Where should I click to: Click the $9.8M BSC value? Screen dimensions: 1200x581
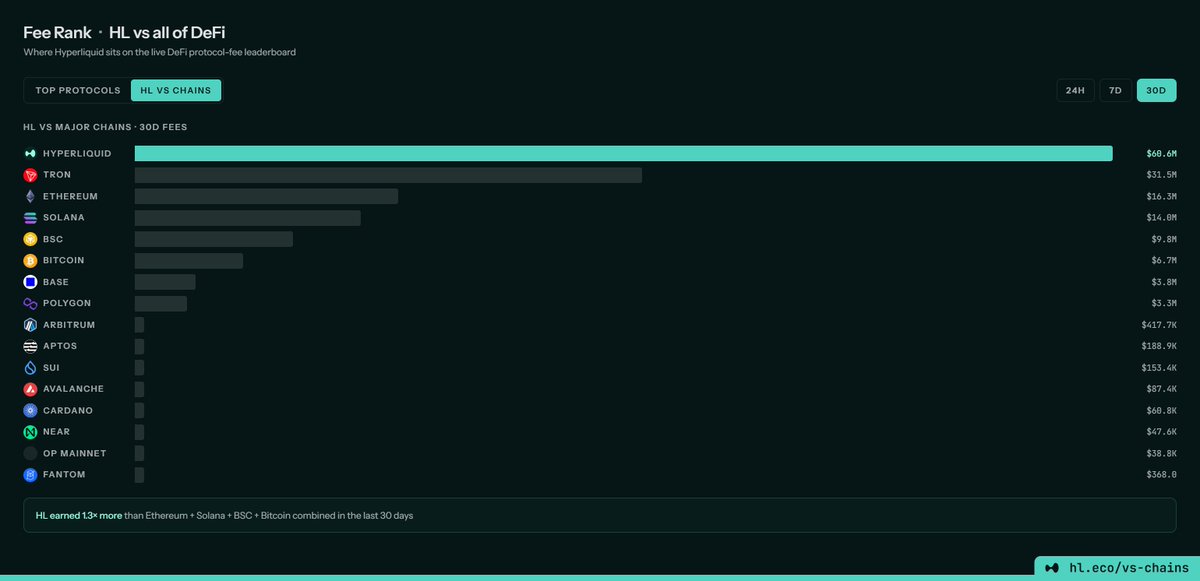pos(1164,239)
